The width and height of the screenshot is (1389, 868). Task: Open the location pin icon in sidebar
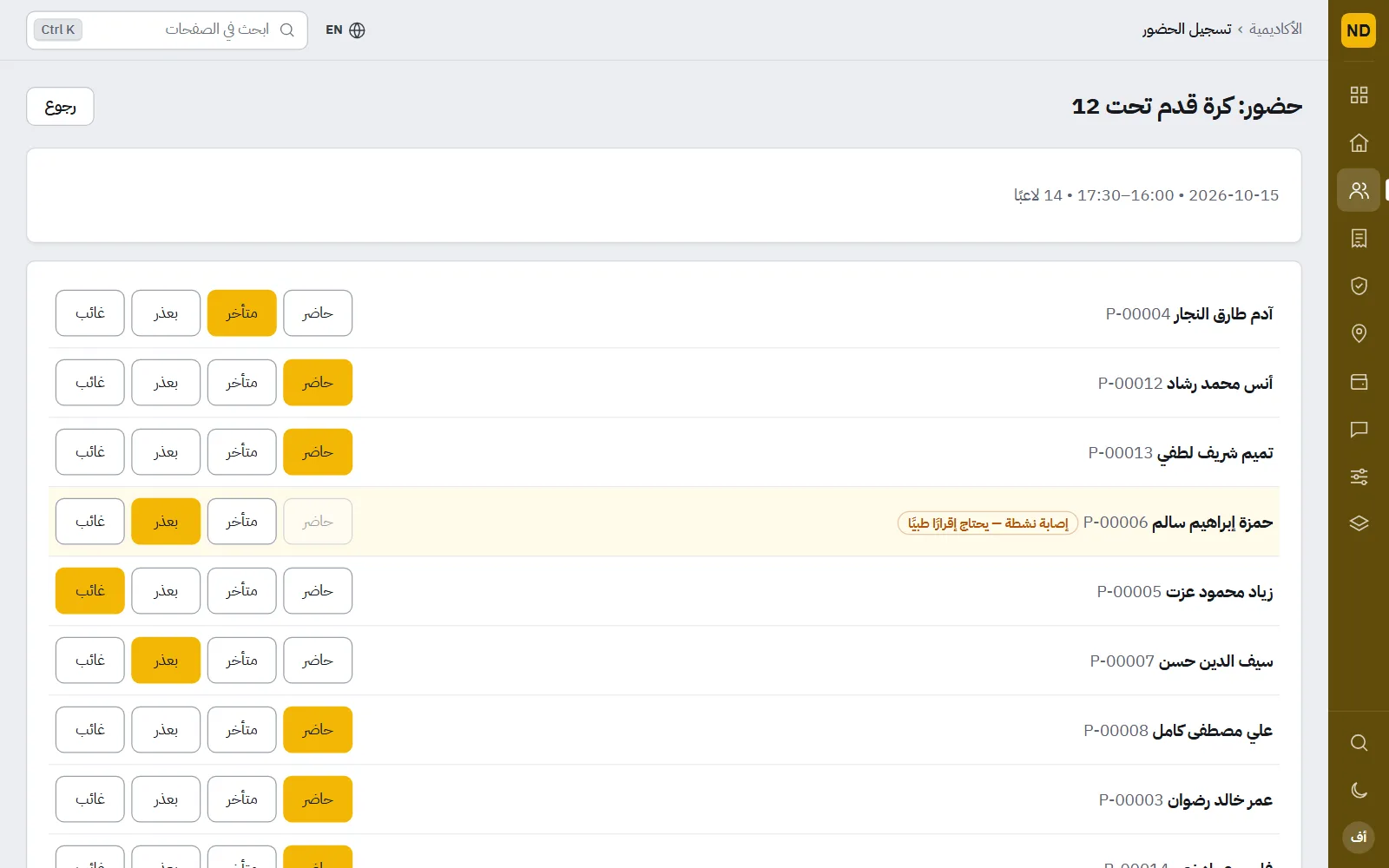[1359, 333]
